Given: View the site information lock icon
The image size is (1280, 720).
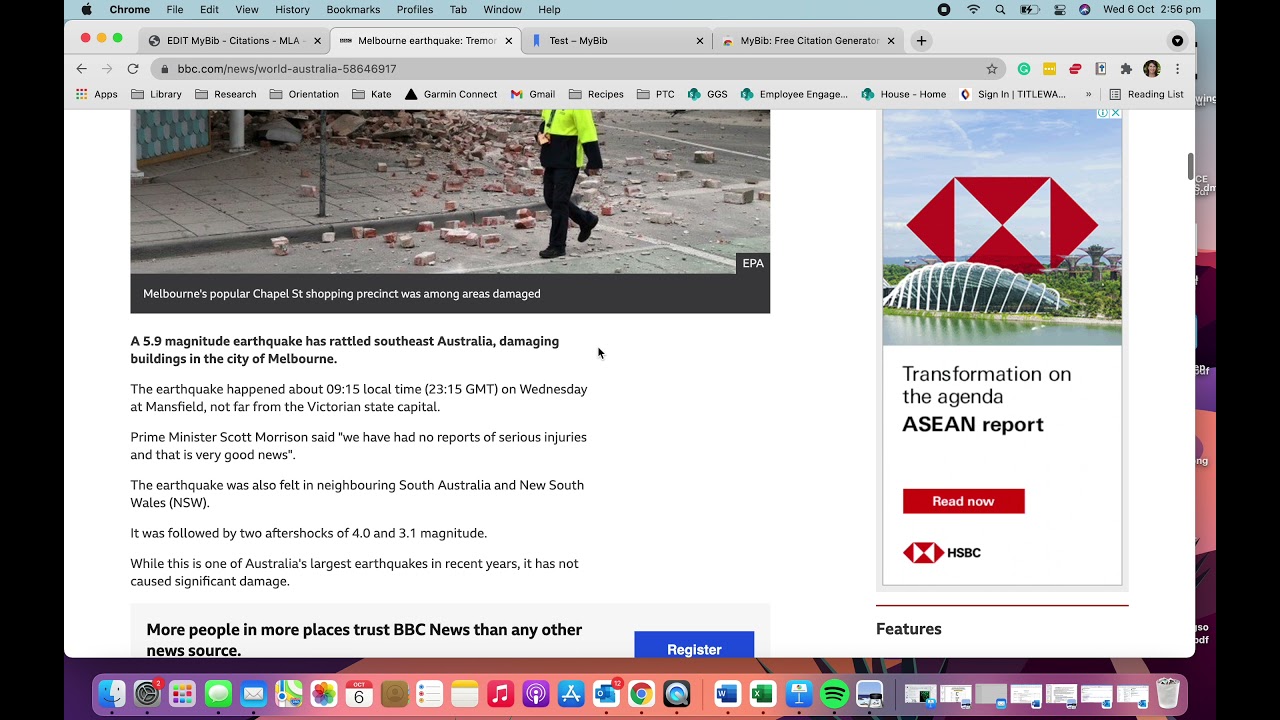Looking at the screenshot, I should tap(164, 69).
